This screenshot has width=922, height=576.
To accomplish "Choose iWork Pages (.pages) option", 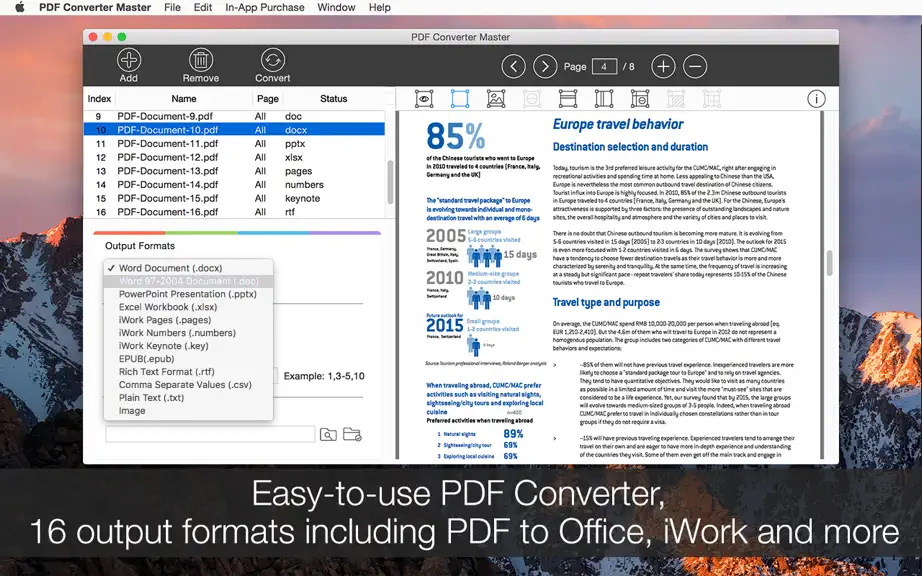I will pyautogui.click(x=188, y=320).
